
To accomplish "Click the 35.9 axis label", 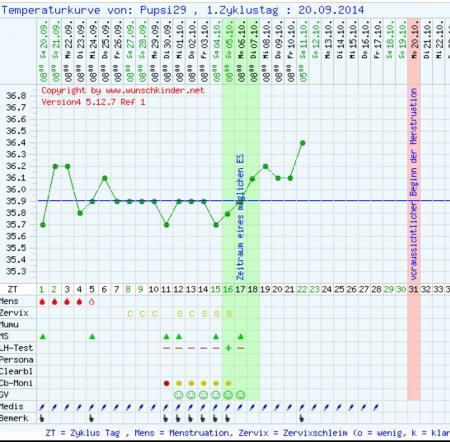I will point(16,201).
